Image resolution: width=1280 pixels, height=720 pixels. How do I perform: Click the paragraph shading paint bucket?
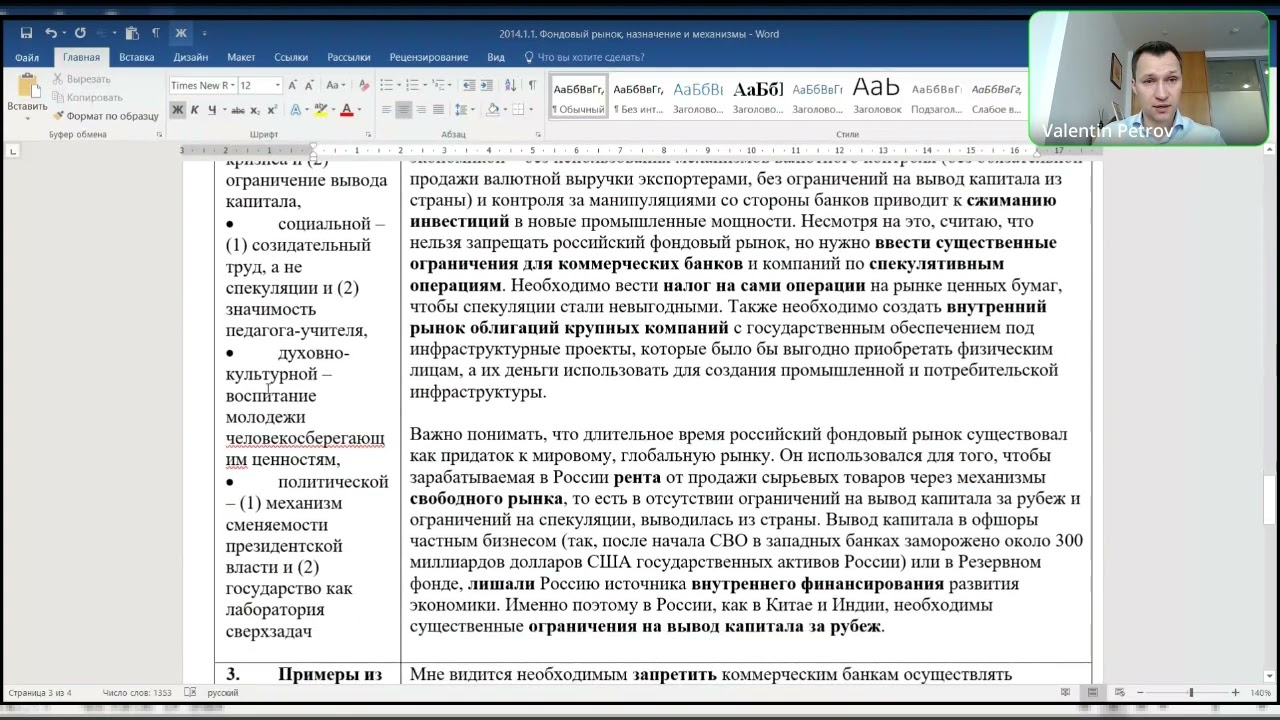click(493, 110)
